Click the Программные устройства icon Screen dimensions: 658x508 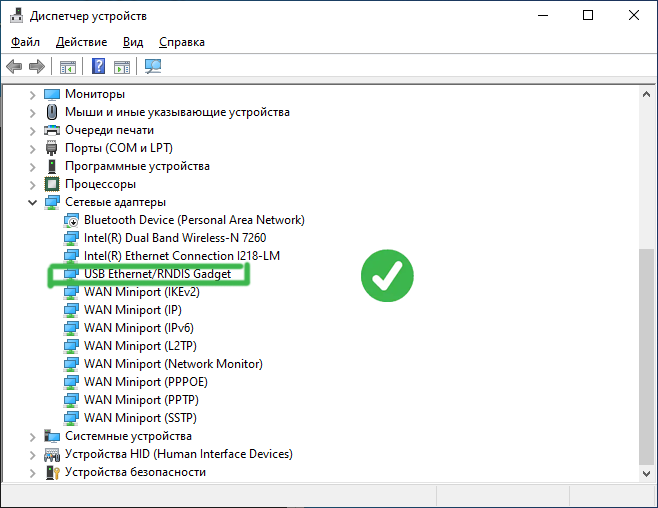tap(52, 166)
